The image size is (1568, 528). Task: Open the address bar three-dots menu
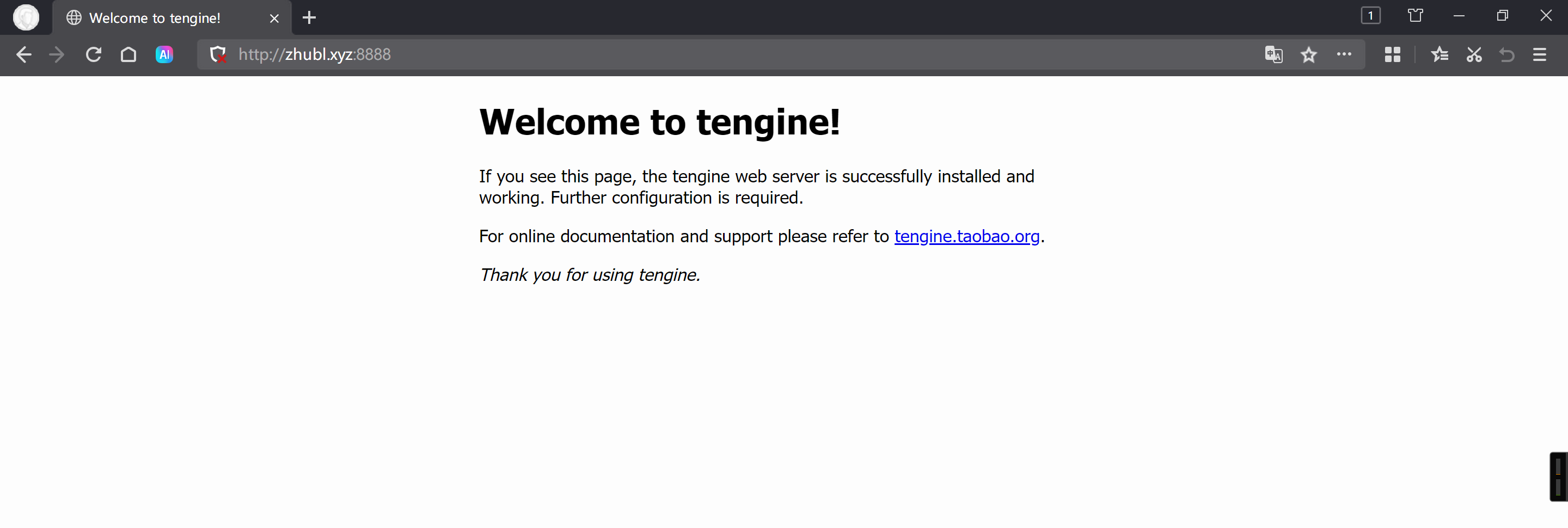(1344, 54)
